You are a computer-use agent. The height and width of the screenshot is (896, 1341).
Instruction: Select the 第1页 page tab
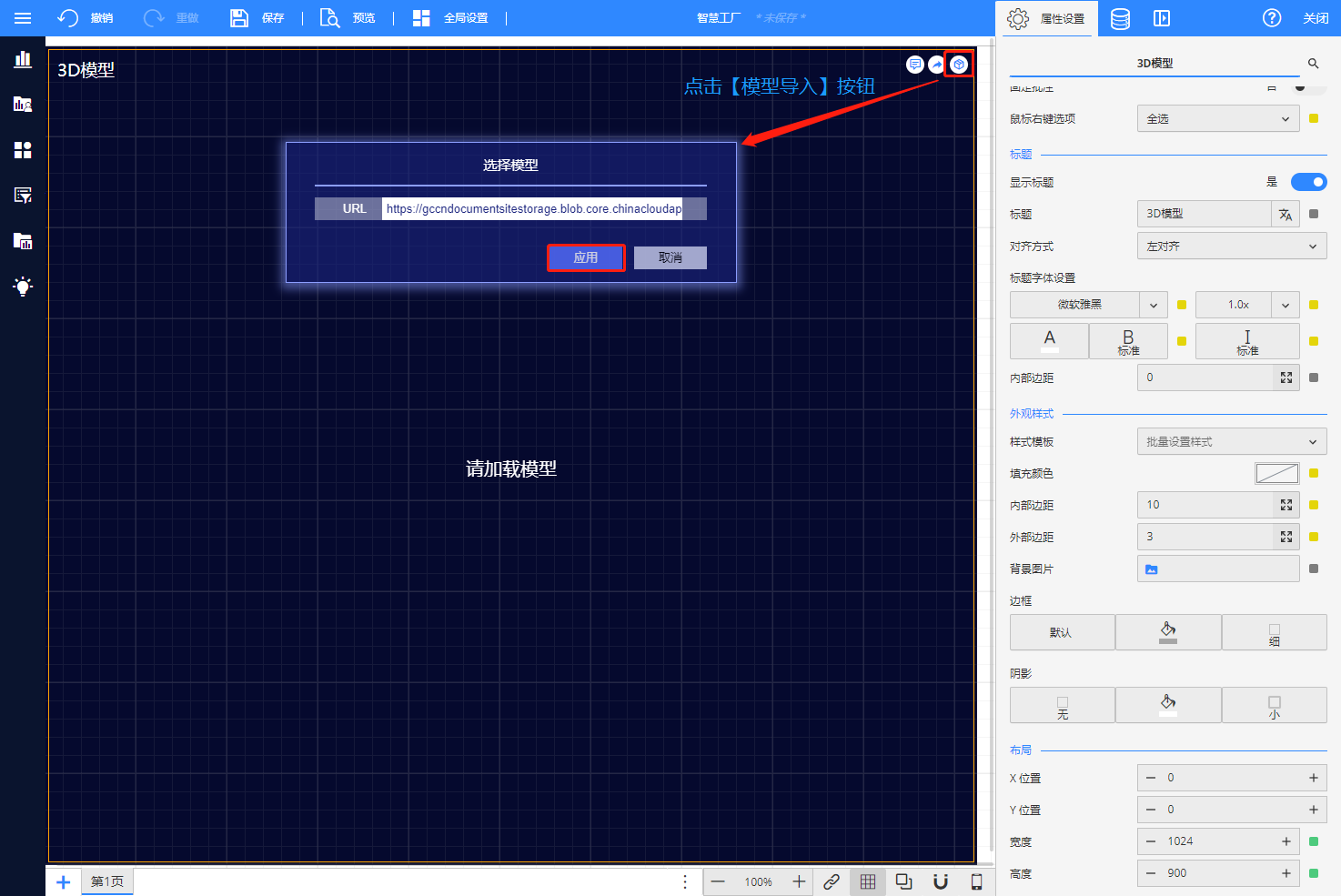pyautogui.click(x=107, y=881)
